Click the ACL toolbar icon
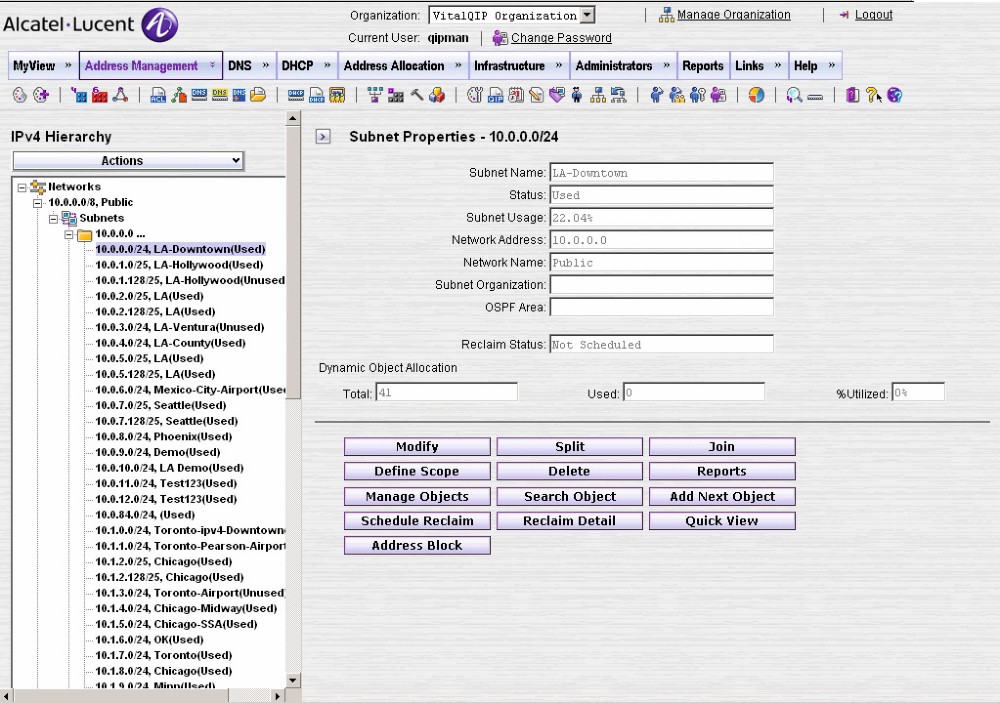This screenshot has width=1000, height=703. point(158,96)
